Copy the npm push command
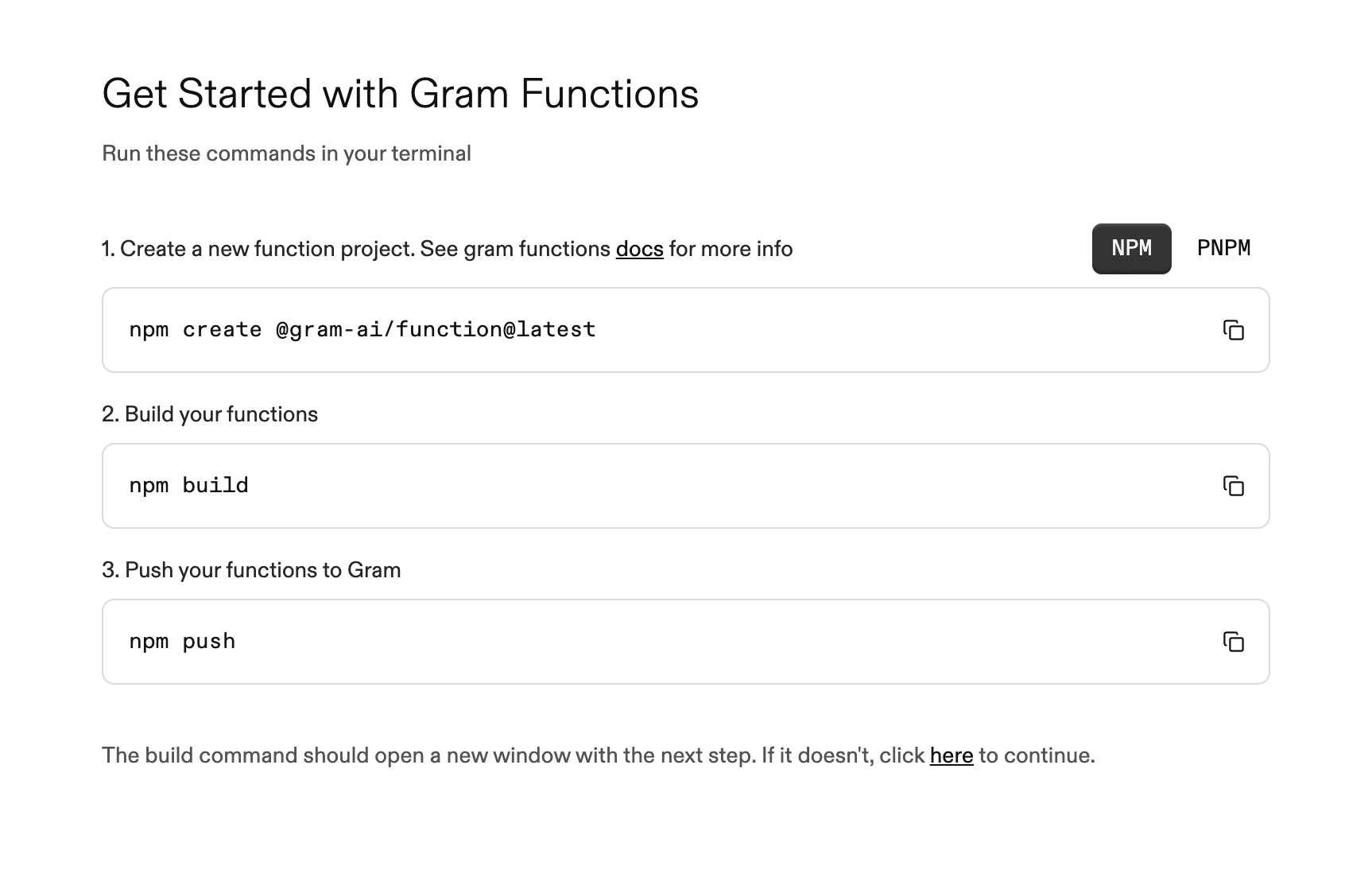 point(1234,642)
